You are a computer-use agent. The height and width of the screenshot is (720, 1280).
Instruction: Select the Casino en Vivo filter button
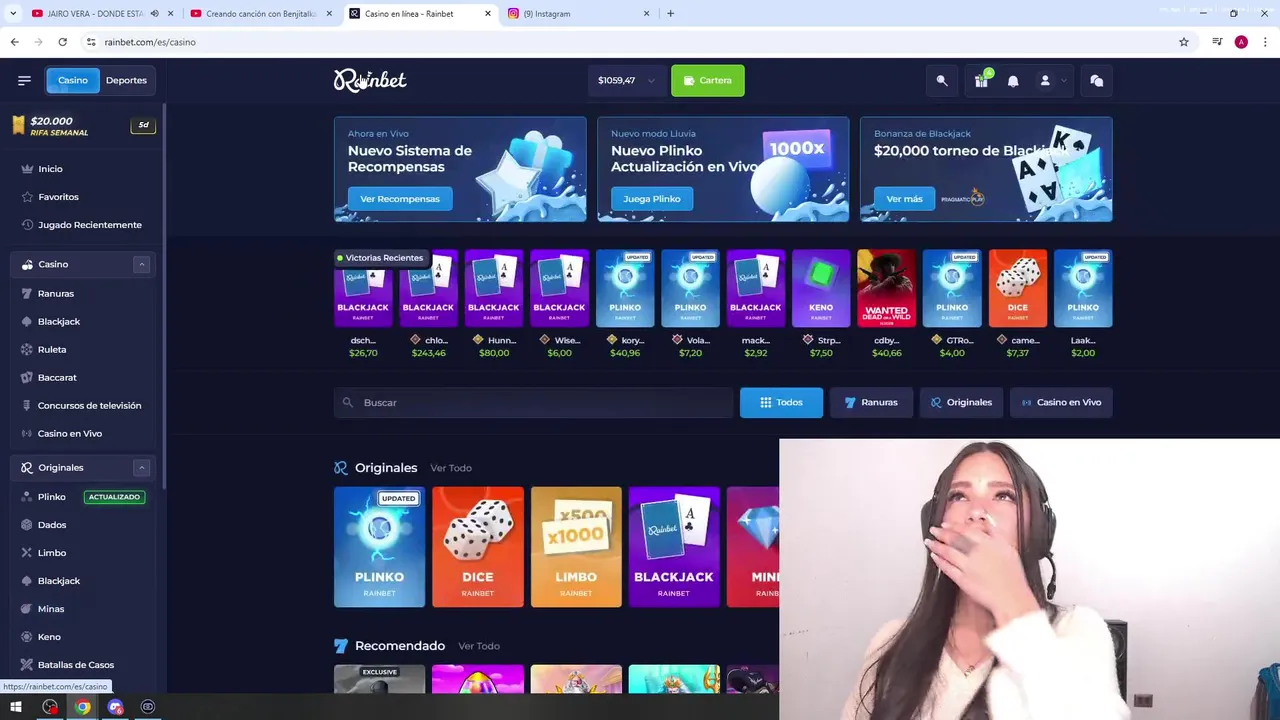[x=1061, y=402]
